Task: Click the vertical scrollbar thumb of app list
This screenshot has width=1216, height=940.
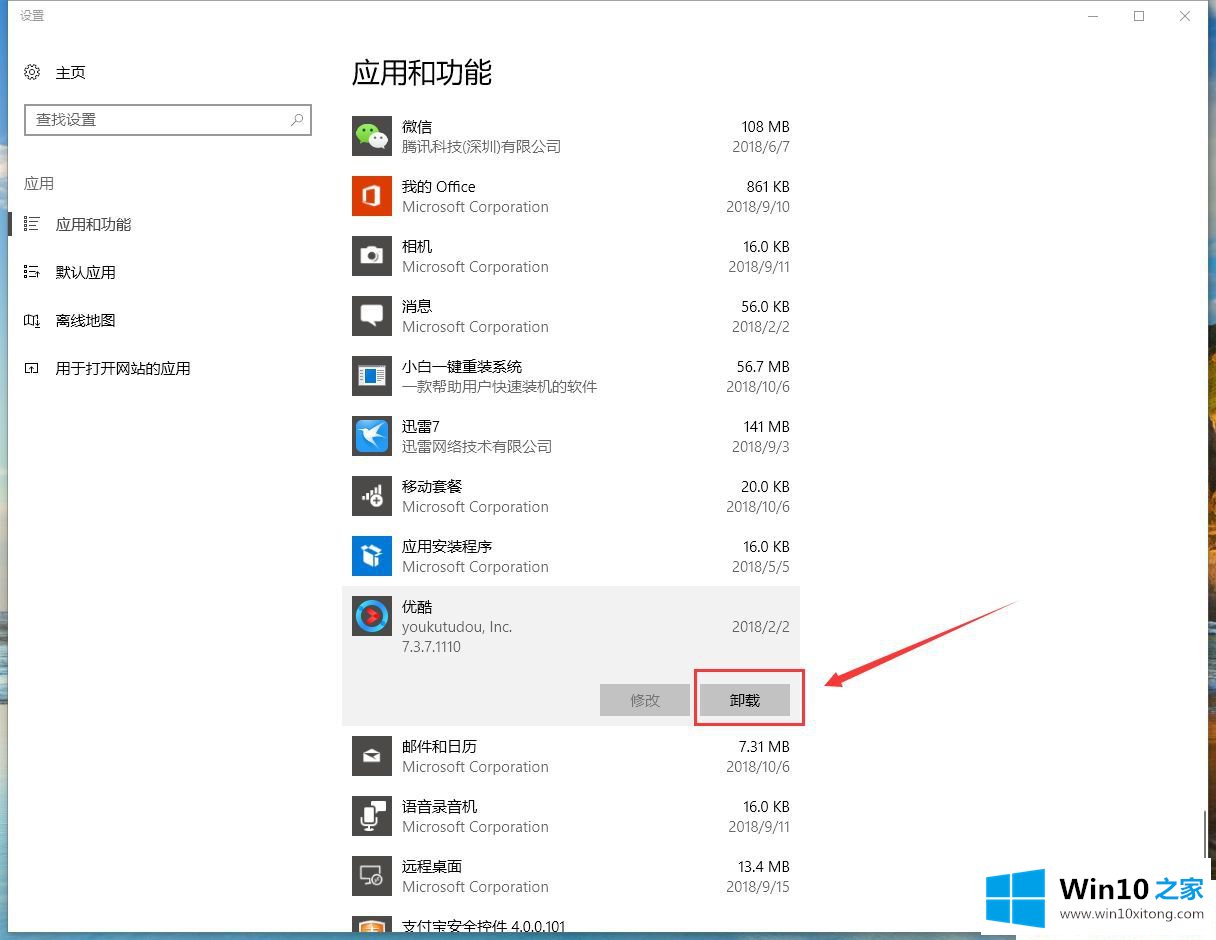Action: click(x=1206, y=834)
